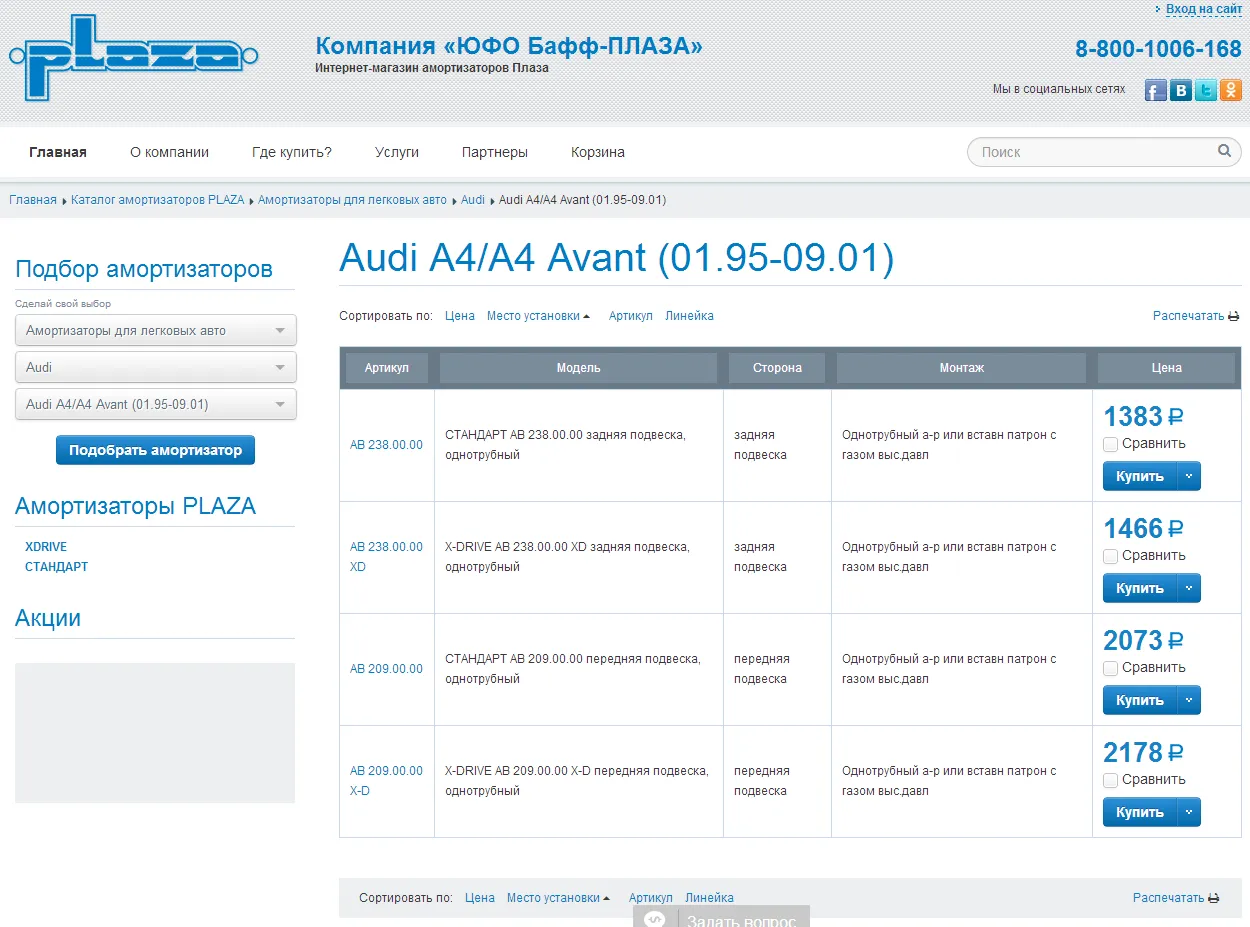
Task: Open the Audi A4/A4 Avant model dropdown
Action: 156,404
